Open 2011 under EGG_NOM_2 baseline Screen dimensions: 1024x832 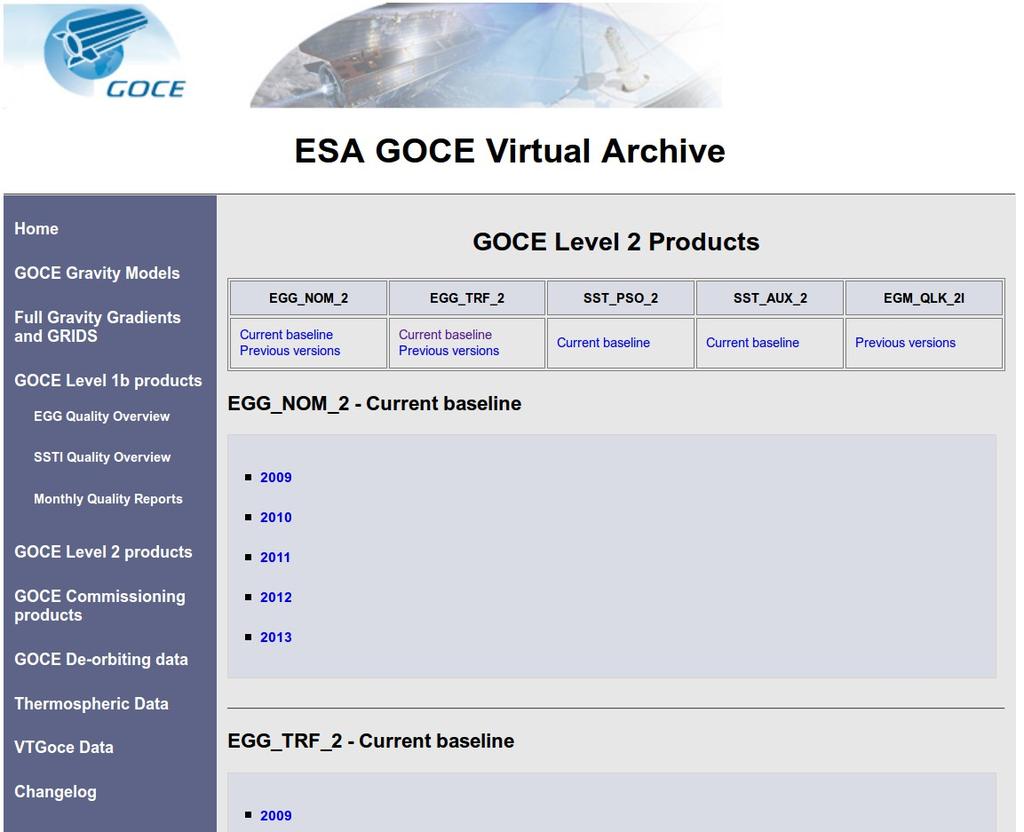click(x=275, y=557)
